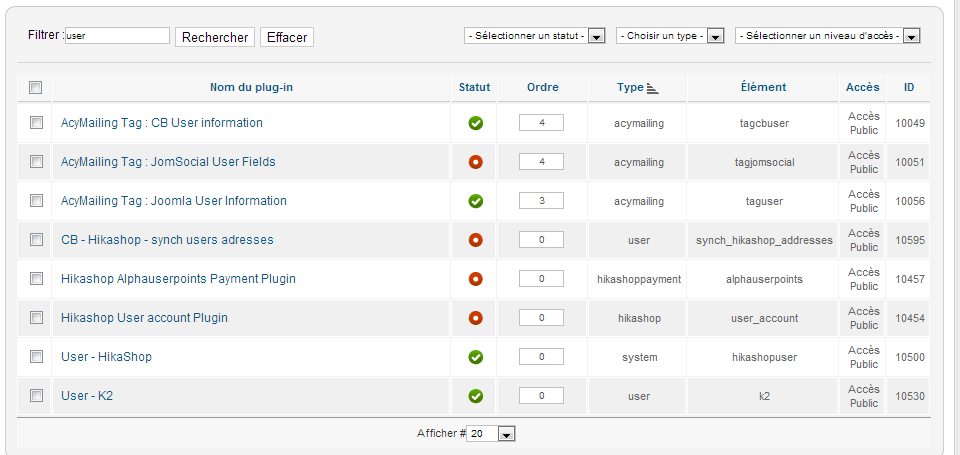960x455 pixels.
Task: Open the Afficher # pagination limit dropdown
Action: coord(492,434)
